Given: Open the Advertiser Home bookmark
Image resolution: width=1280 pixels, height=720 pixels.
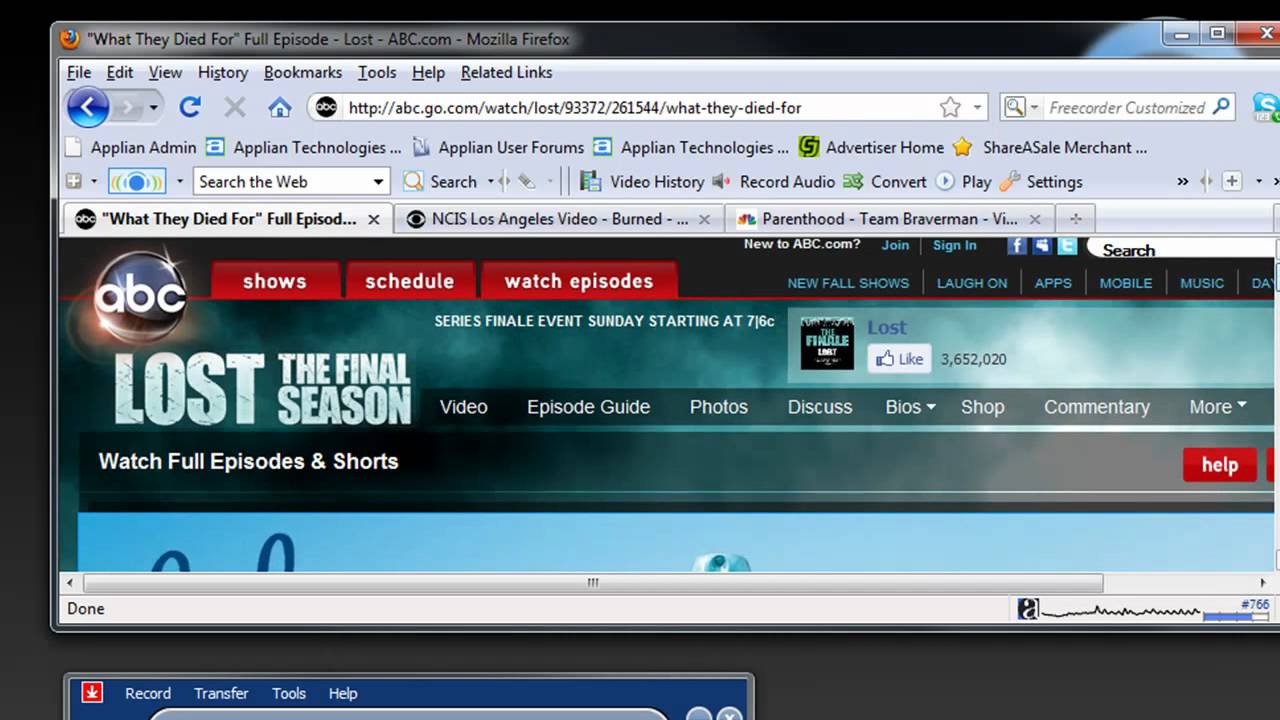Looking at the screenshot, I should pyautogui.click(x=871, y=147).
